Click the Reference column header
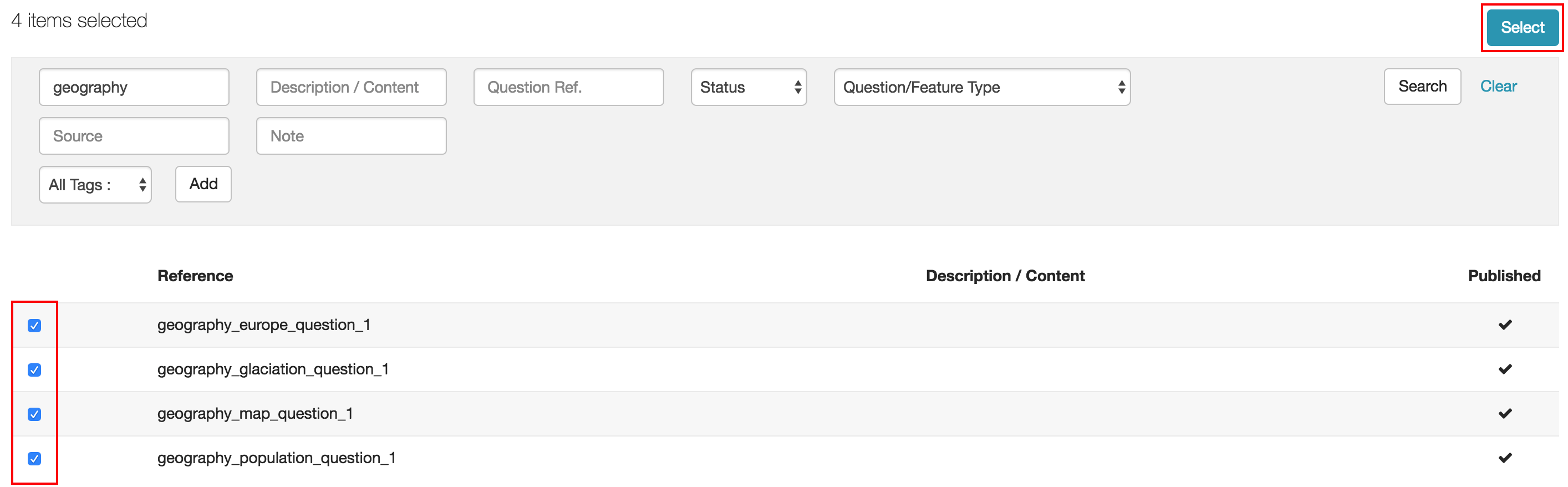The image size is (1568, 487). coord(195,276)
